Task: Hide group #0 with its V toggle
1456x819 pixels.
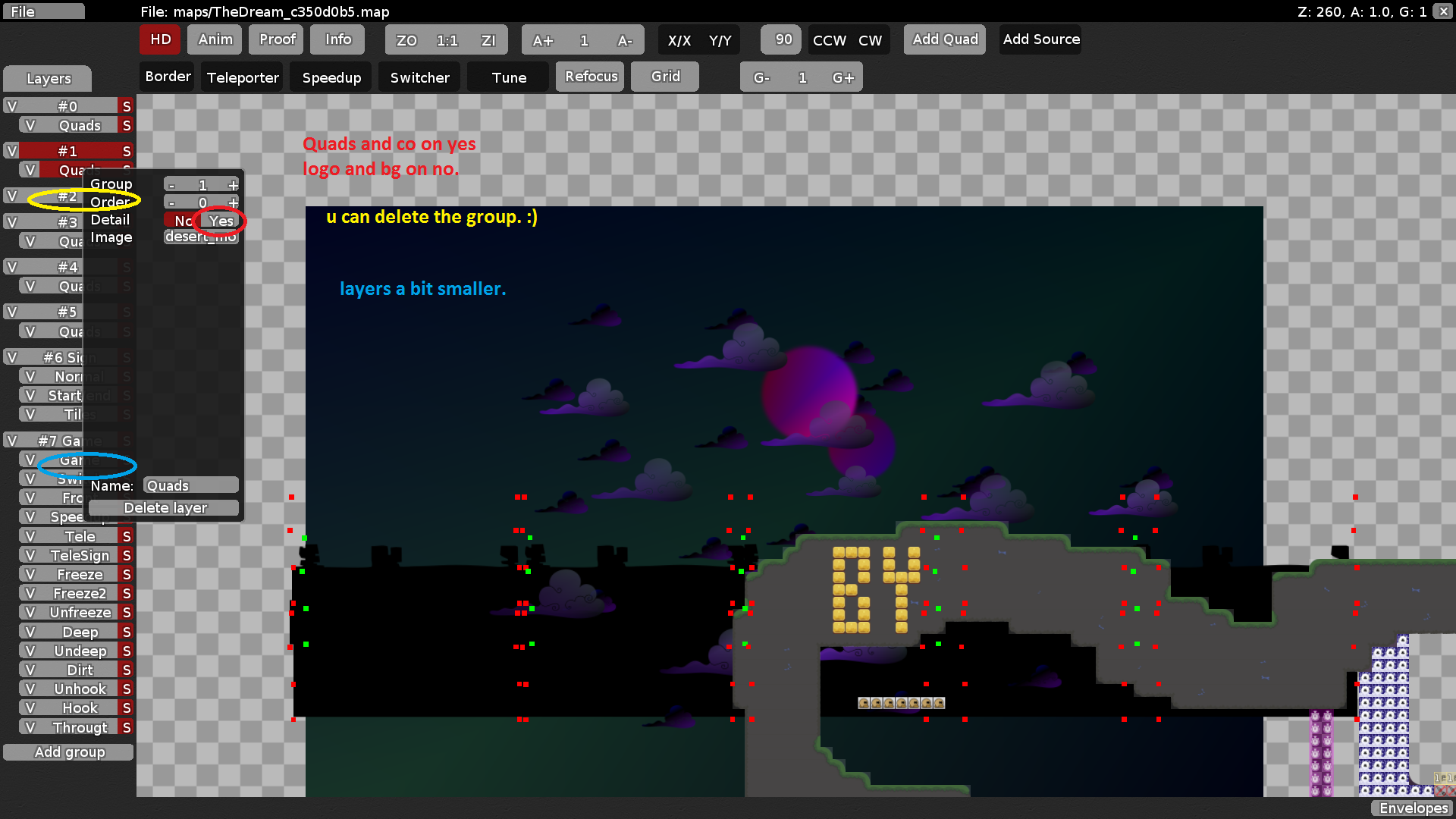Action: tap(11, 105)
